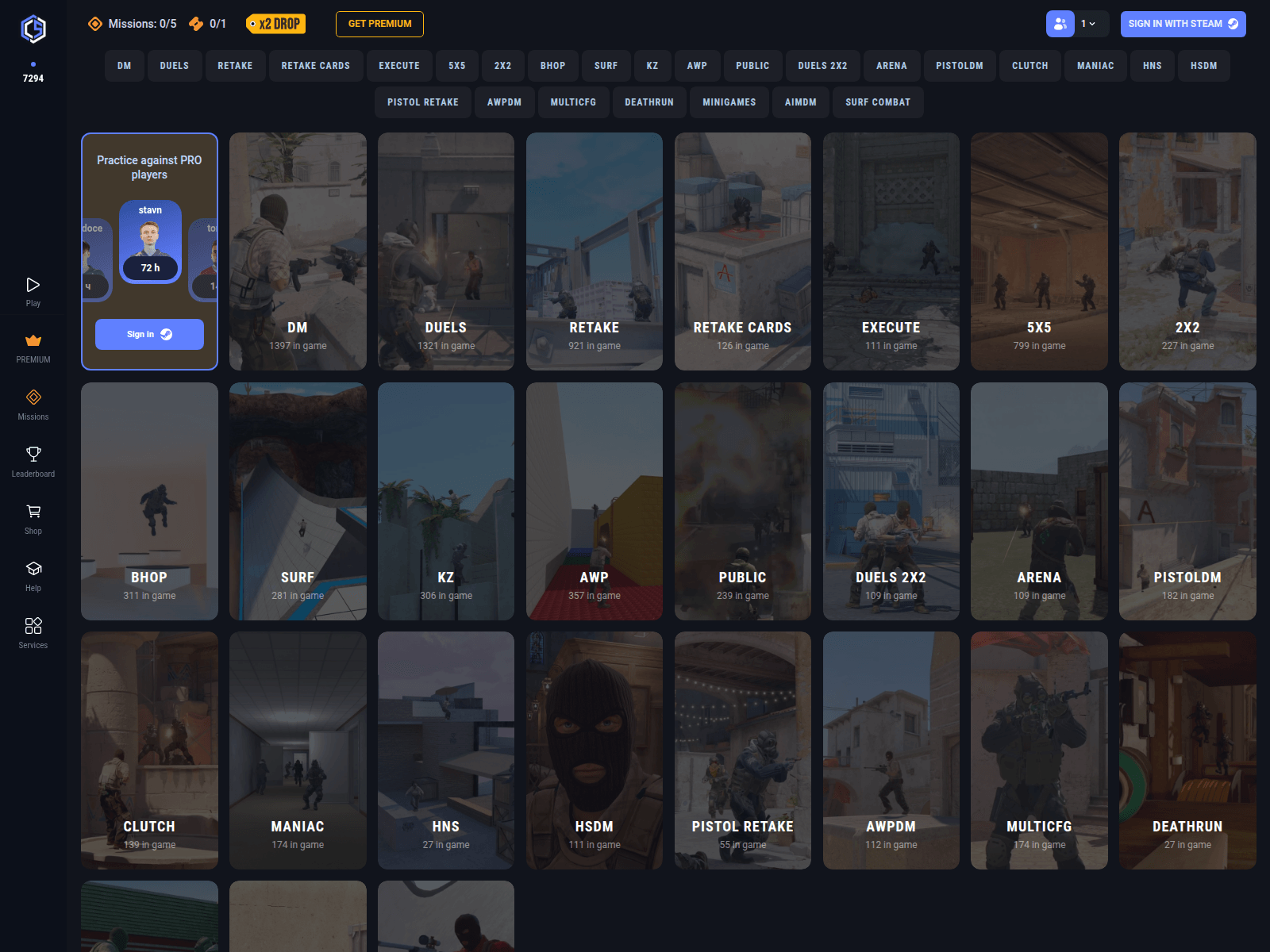
Task: Select the DEATHRUN filter tab
Action: pos(648,102)
